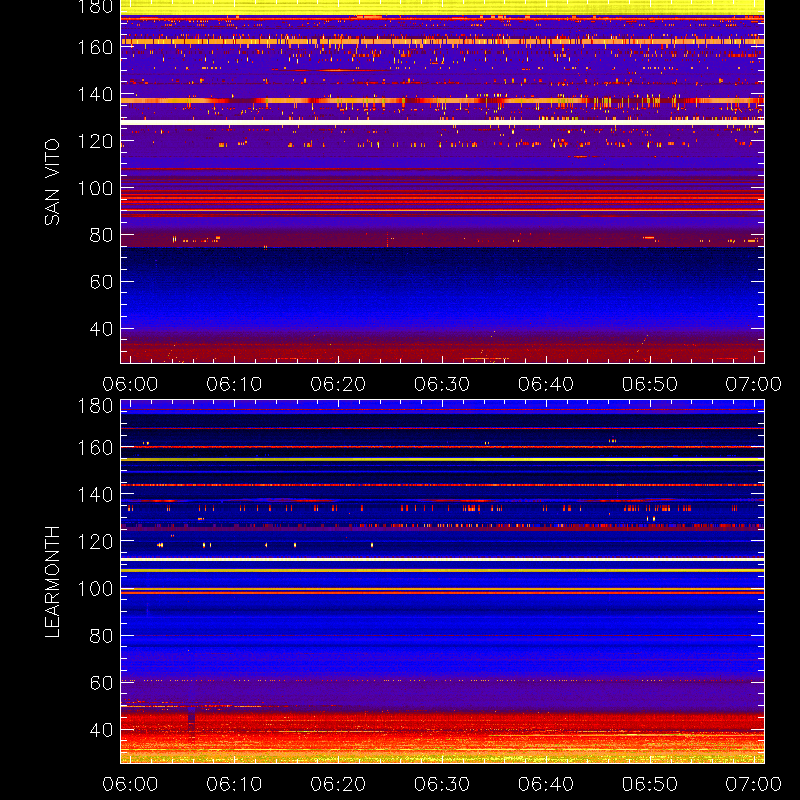Pick the 160 frequency label on Learmonth axis
Screen dimensions: 800x800
point(95,448)
